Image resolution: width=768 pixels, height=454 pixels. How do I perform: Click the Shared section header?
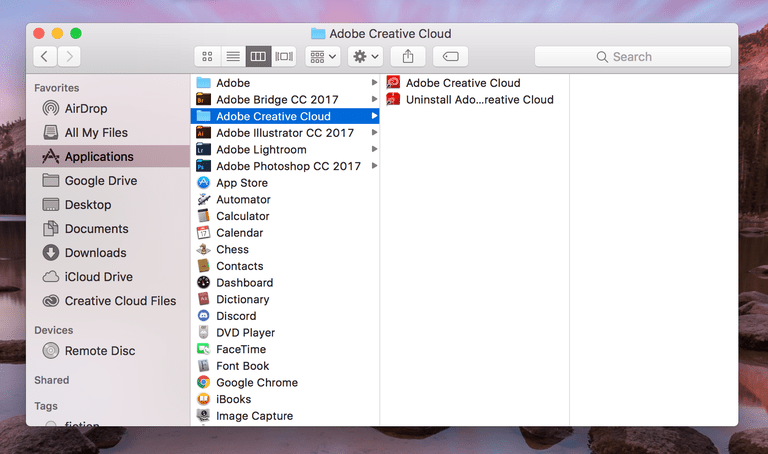(x=51, y=380)
